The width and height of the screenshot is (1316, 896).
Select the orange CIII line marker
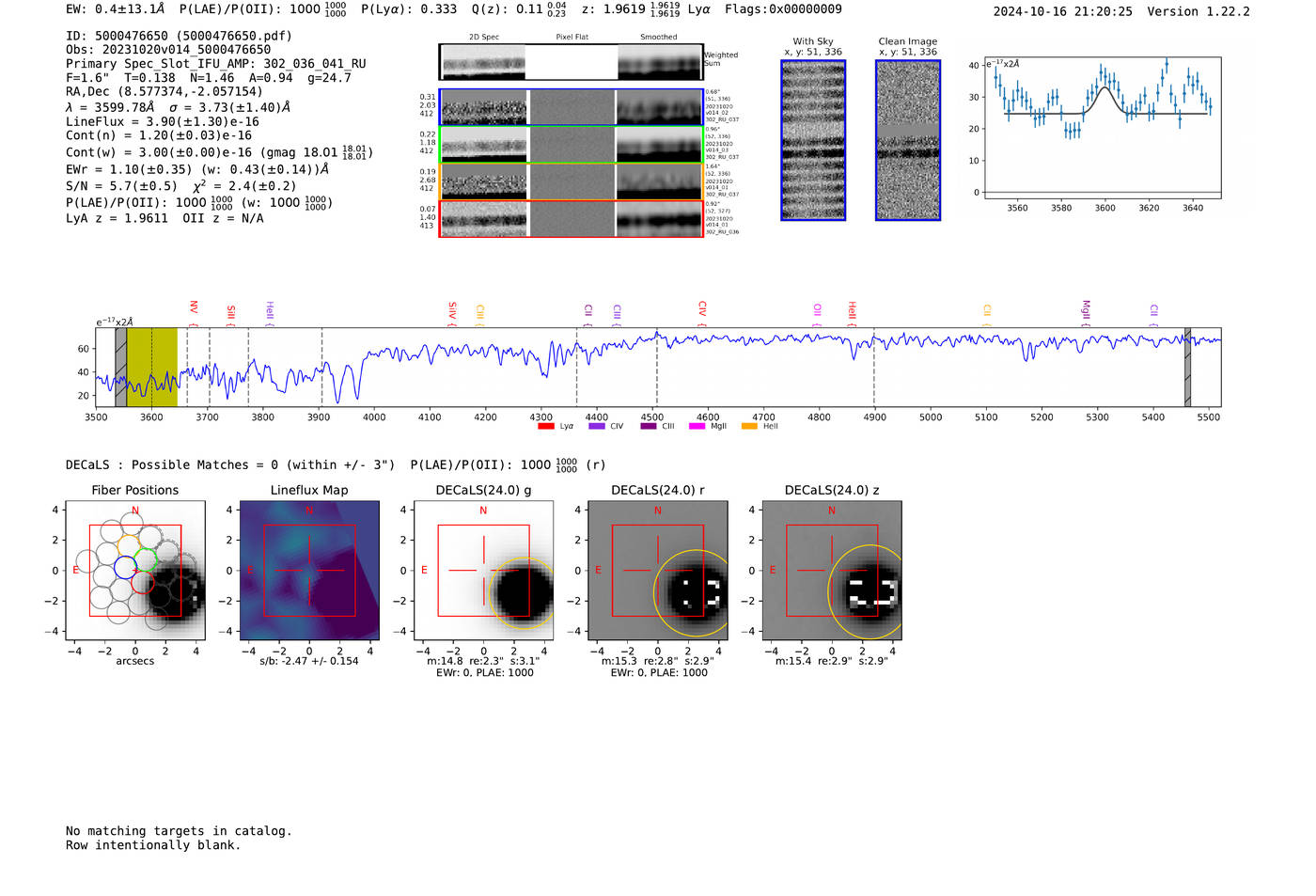click(480, 315)
